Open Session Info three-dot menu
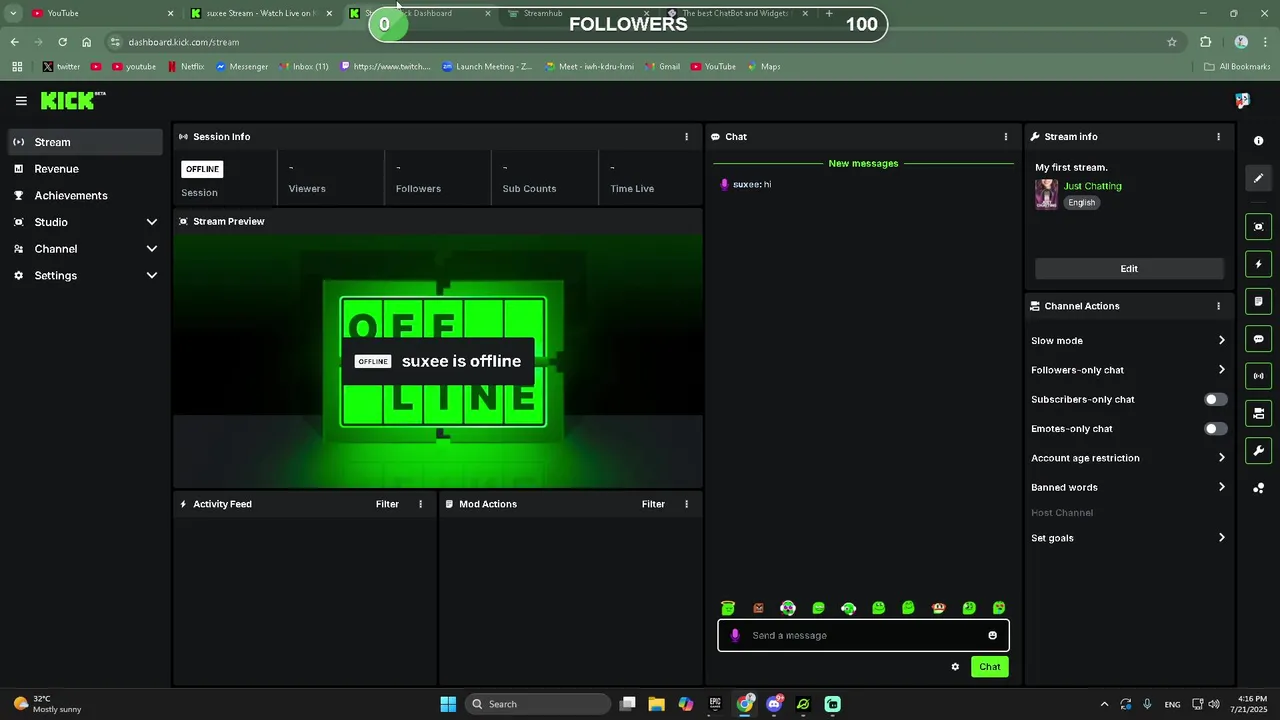 click(x=686, y=137)
